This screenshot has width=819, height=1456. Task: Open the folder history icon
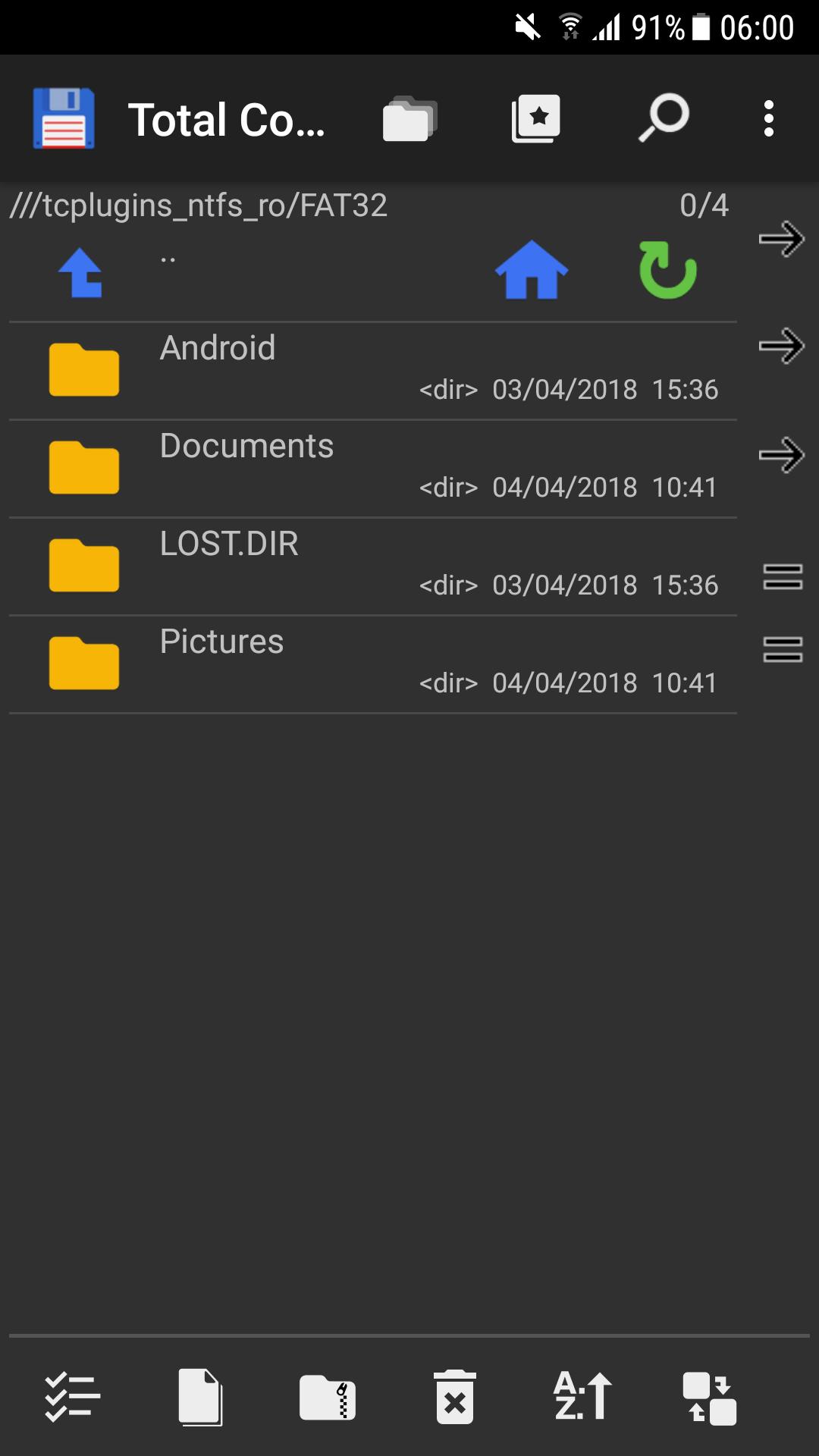[409, 119]
